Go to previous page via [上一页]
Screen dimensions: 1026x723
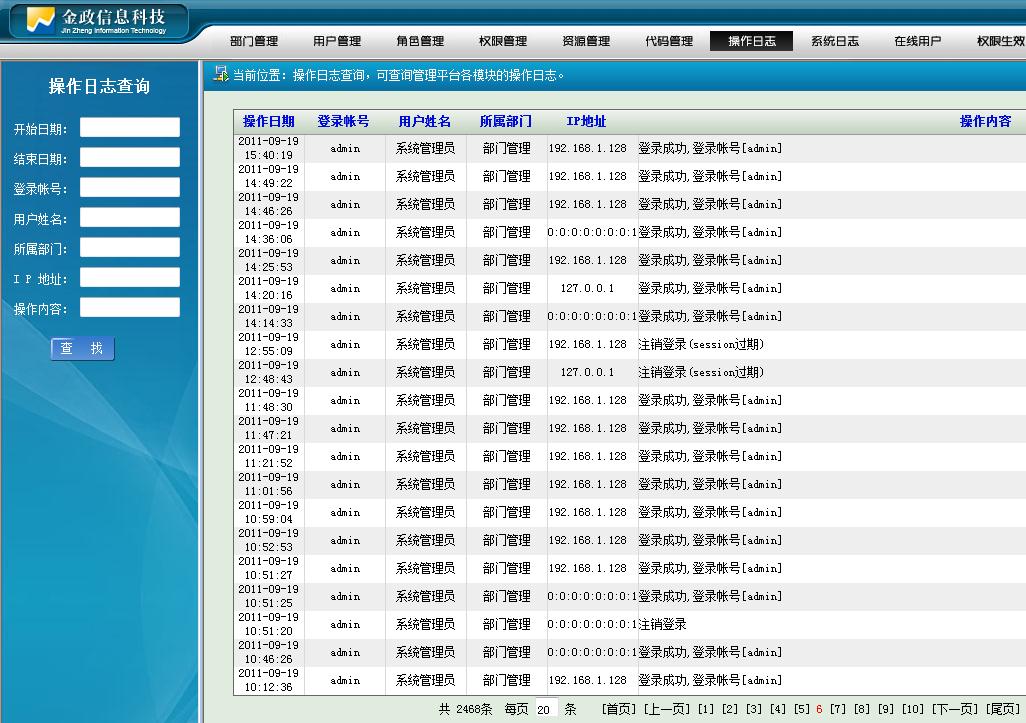tap(667, 709)
